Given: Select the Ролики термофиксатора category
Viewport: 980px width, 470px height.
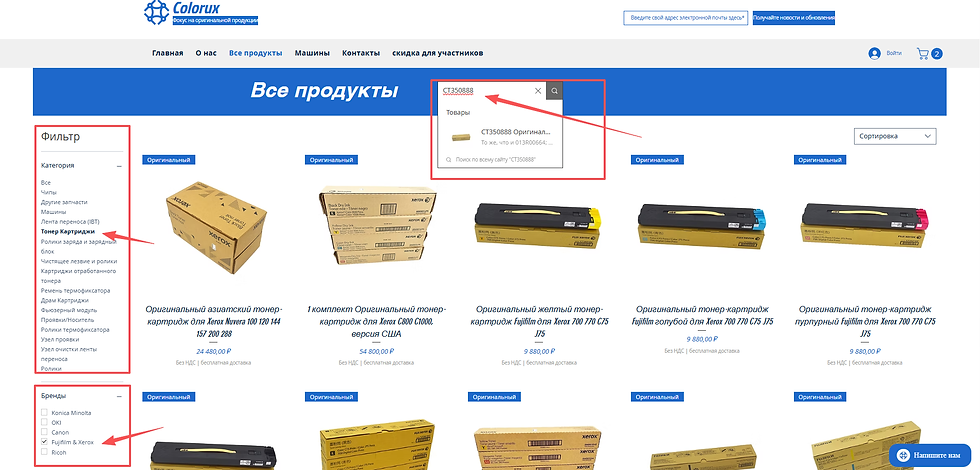Looking at the screenshot, I should (75, 329).
